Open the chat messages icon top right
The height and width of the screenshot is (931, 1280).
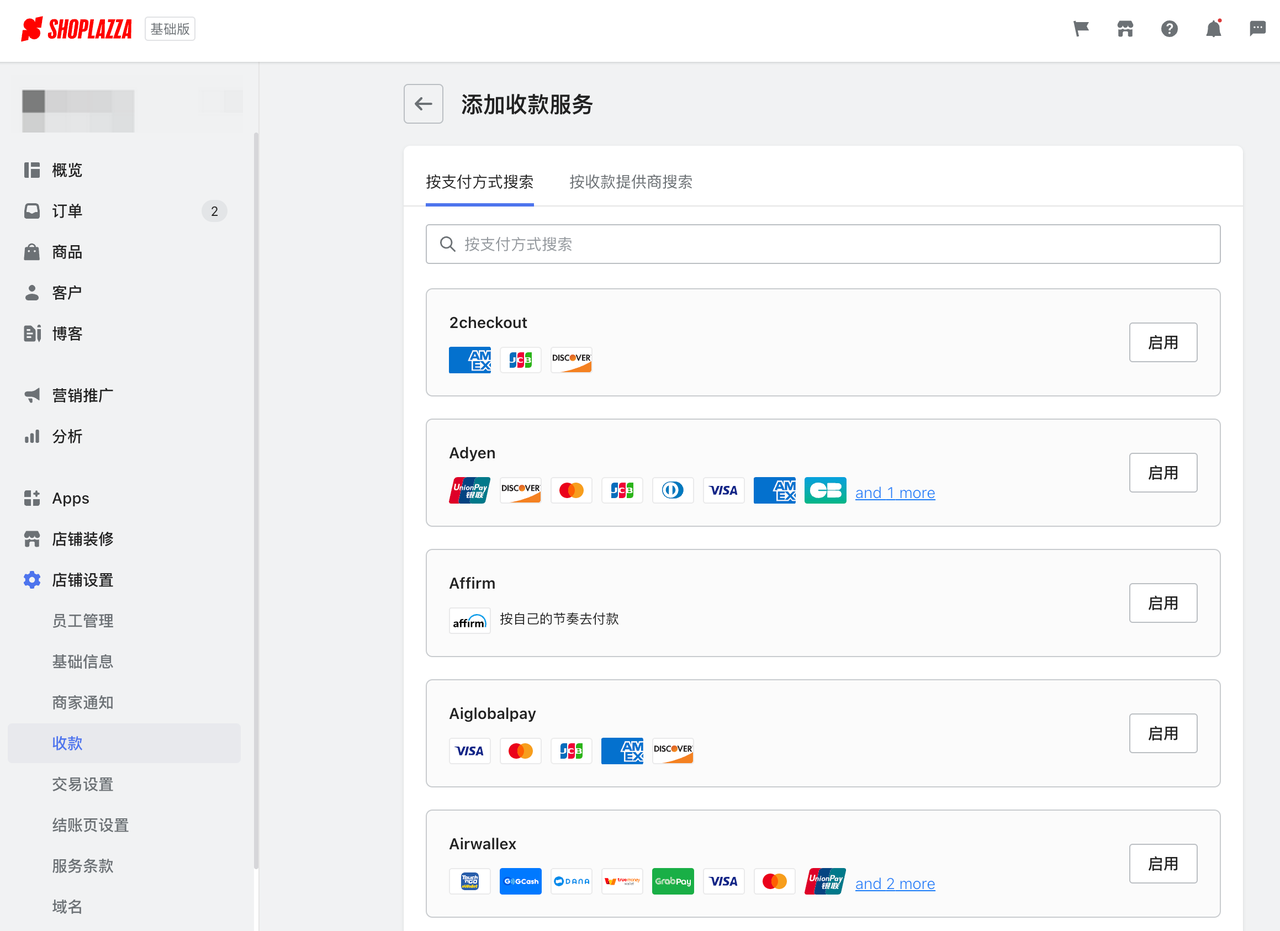(1257, 29)
